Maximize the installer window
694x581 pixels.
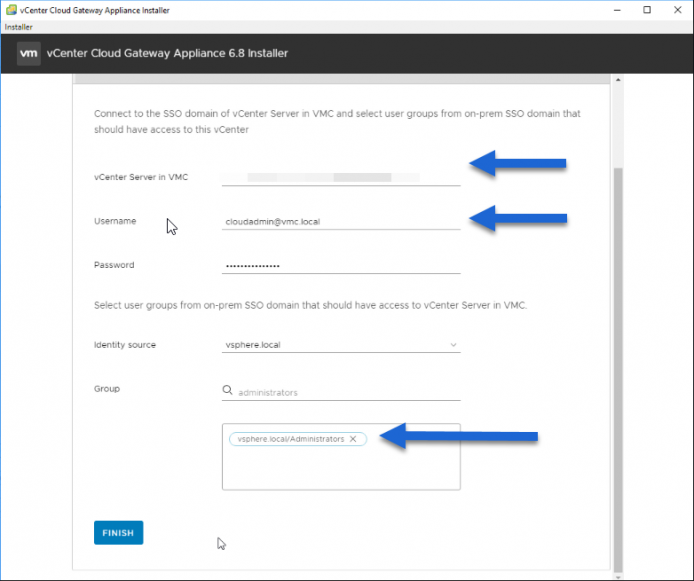[647, 10]
